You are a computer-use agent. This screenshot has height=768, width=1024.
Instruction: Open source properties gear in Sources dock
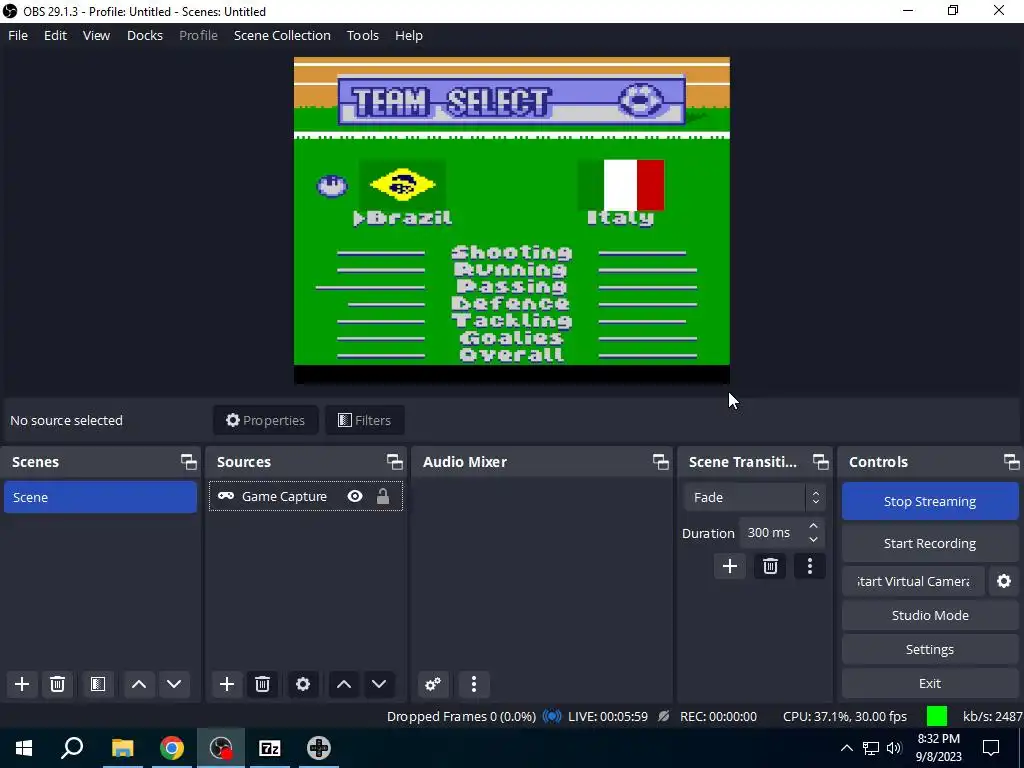click(303, 684)
